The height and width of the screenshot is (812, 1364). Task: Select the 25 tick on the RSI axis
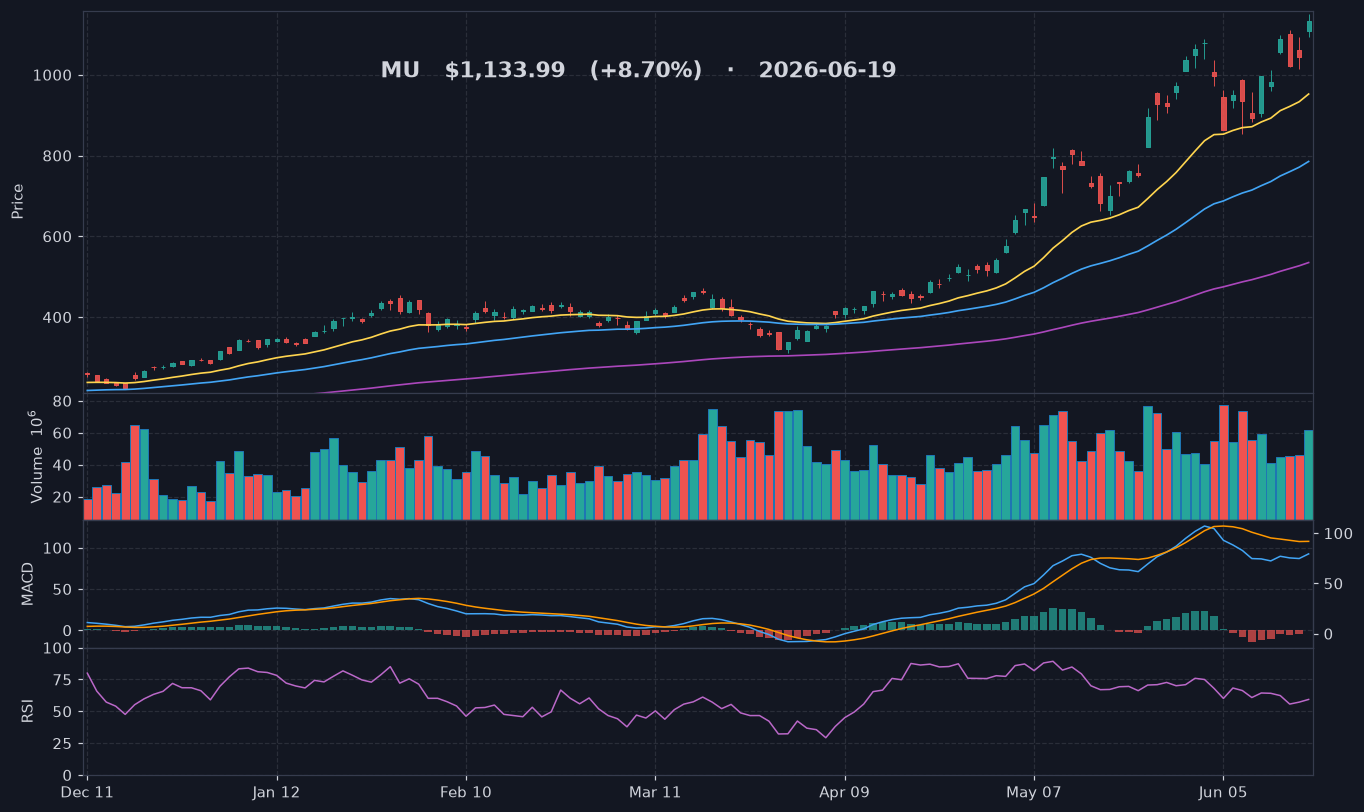tap(61, 744)
